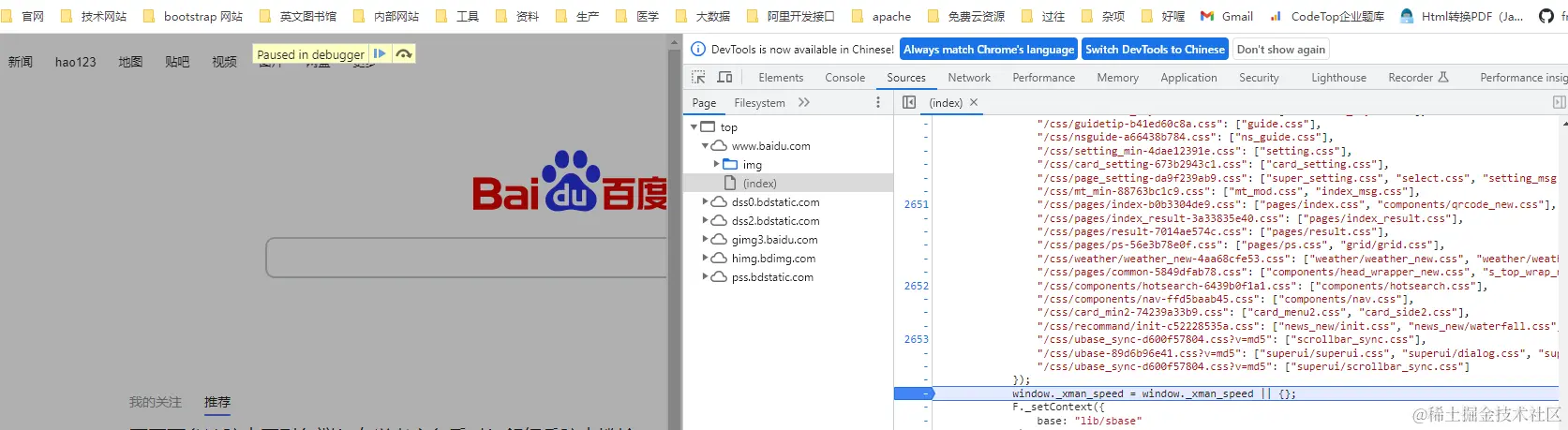Switch to the Performance tab

tap(1043, 78)
